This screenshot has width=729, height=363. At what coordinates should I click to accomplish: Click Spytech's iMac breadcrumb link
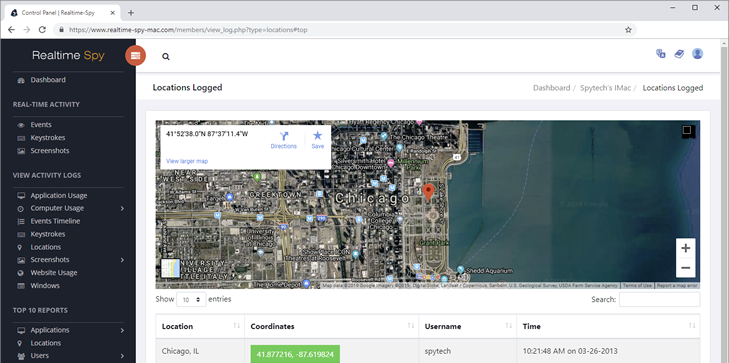(x=605, y=88)
